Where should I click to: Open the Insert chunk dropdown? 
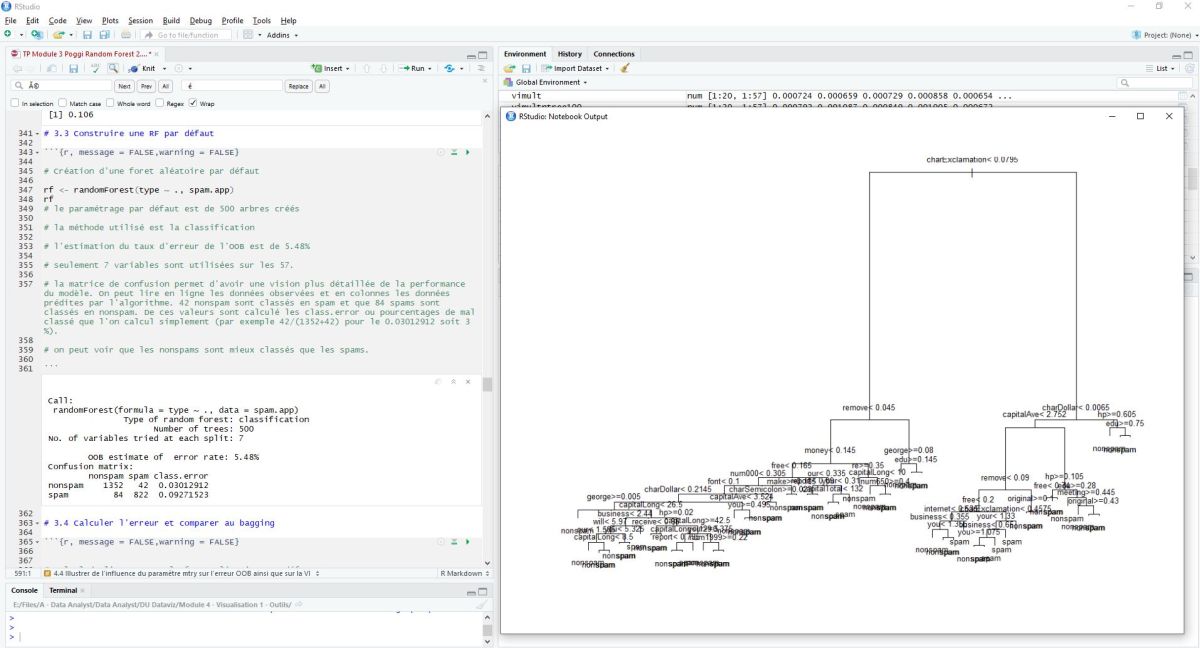tap(332, 69)
